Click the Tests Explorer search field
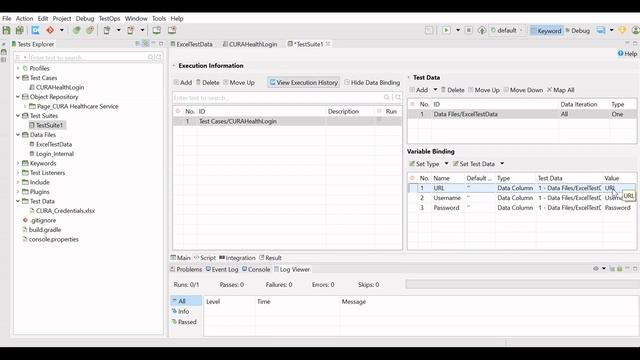Image resolution: width=640 pixels, height=360 pixels. [88, 58]
